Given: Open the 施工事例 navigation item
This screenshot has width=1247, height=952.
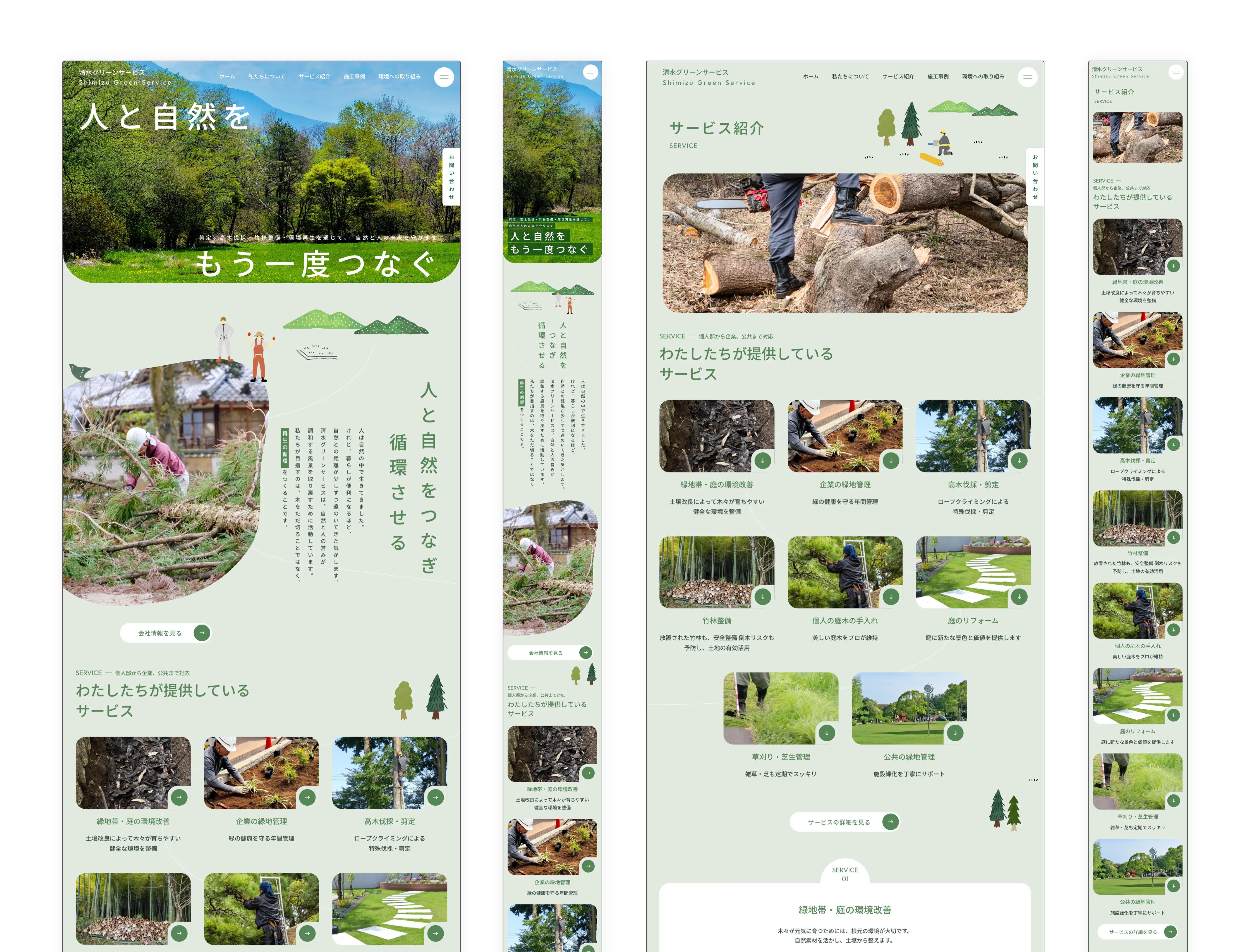Looking at the screenshot, I should click(x=354, y=77).
